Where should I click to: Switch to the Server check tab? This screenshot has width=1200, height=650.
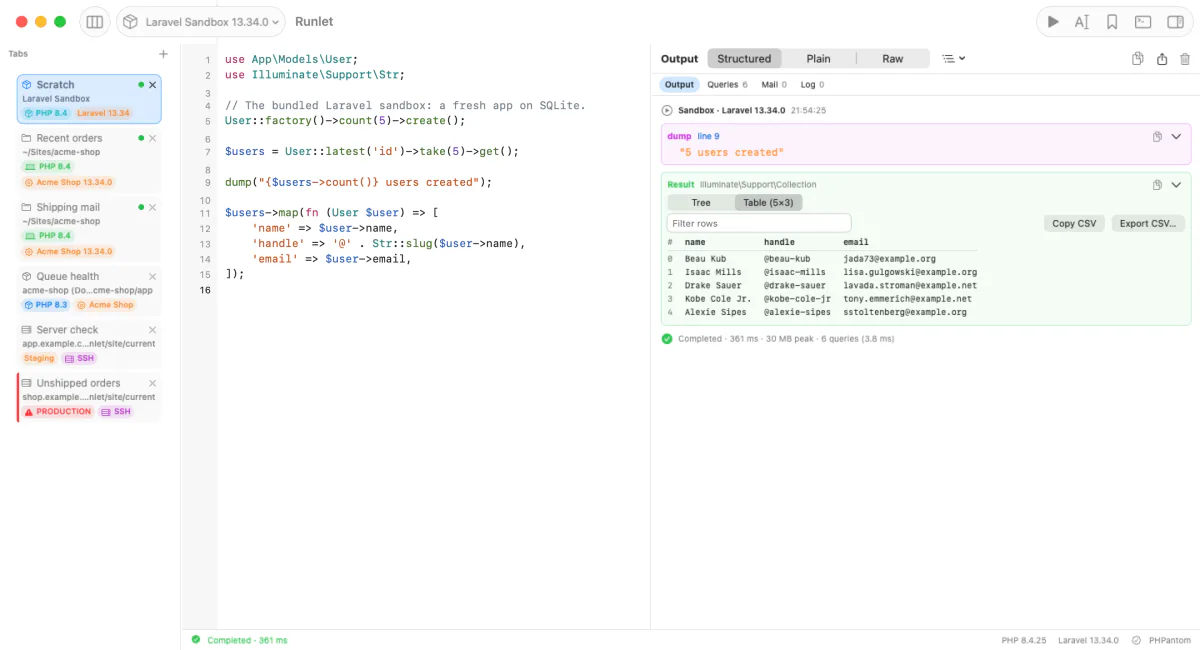(x=88, y=344)
